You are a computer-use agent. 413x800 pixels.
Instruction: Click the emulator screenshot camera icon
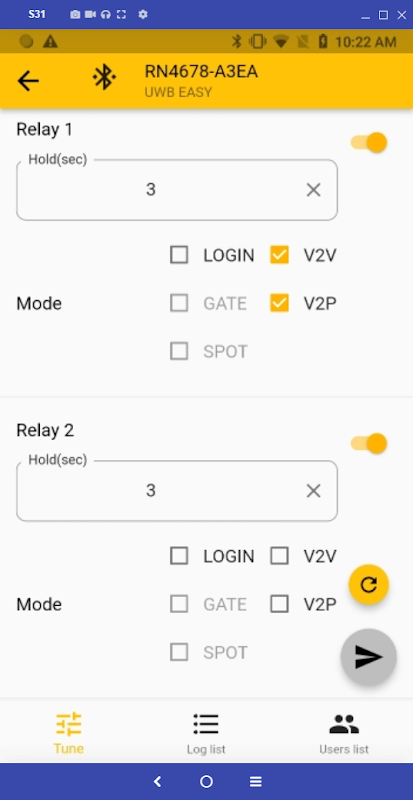point(75,14)
